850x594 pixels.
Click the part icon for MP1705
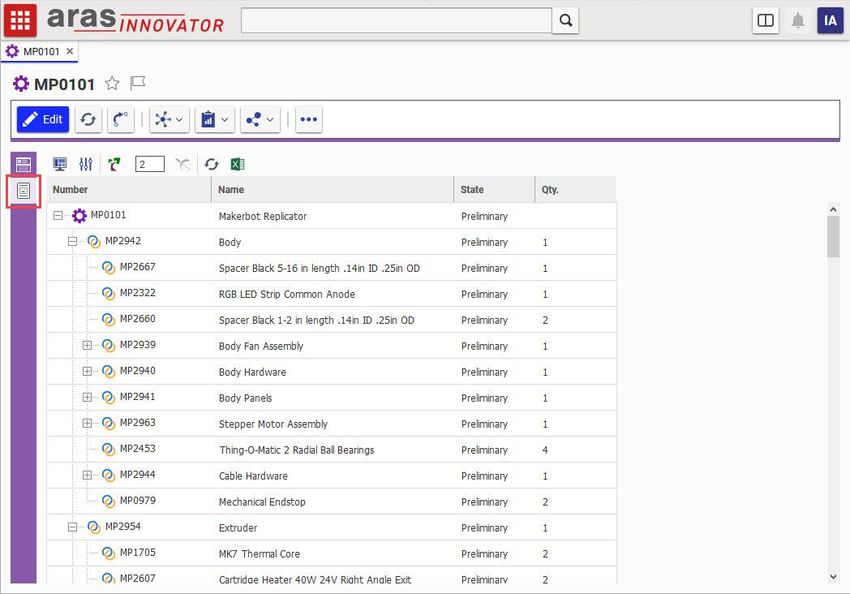pos(108,553)
